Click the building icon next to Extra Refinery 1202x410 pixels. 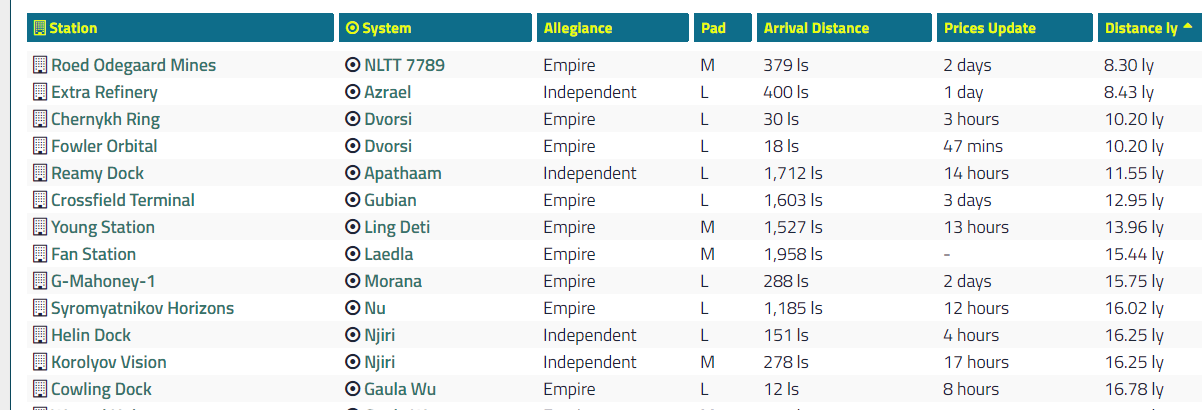(x=40, y=92)
